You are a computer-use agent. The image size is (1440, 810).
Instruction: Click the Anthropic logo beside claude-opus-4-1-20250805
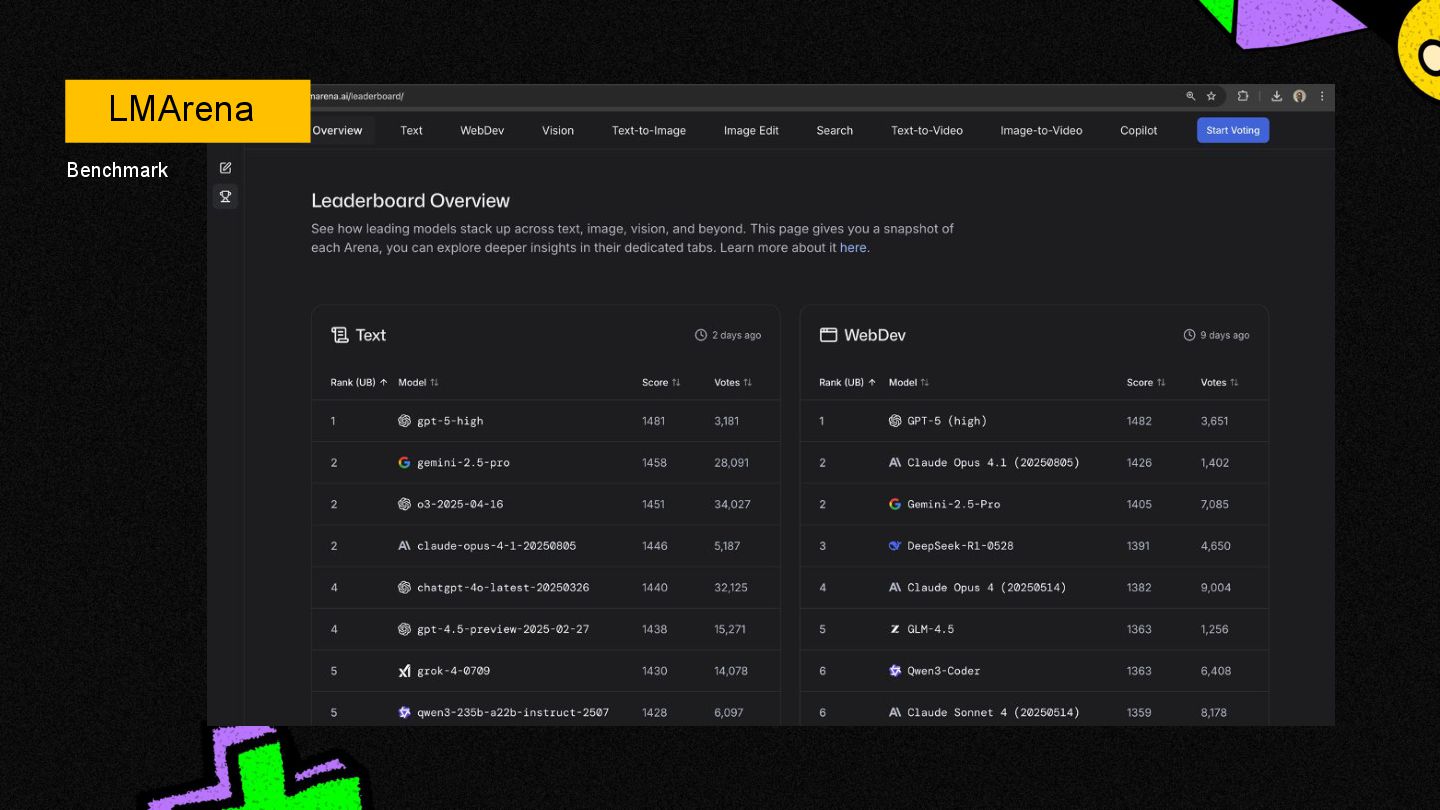(404, 546)
